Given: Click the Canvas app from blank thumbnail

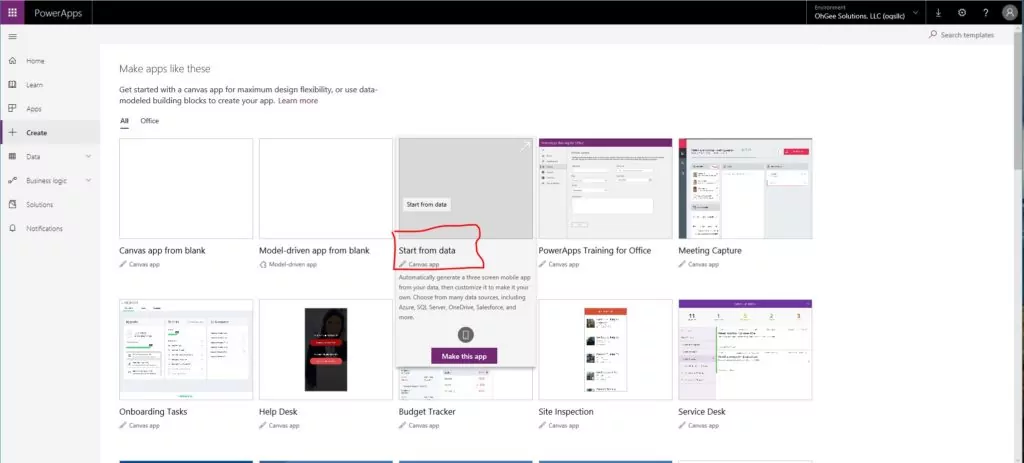Looking at the screenshot, I should [186, 188].
